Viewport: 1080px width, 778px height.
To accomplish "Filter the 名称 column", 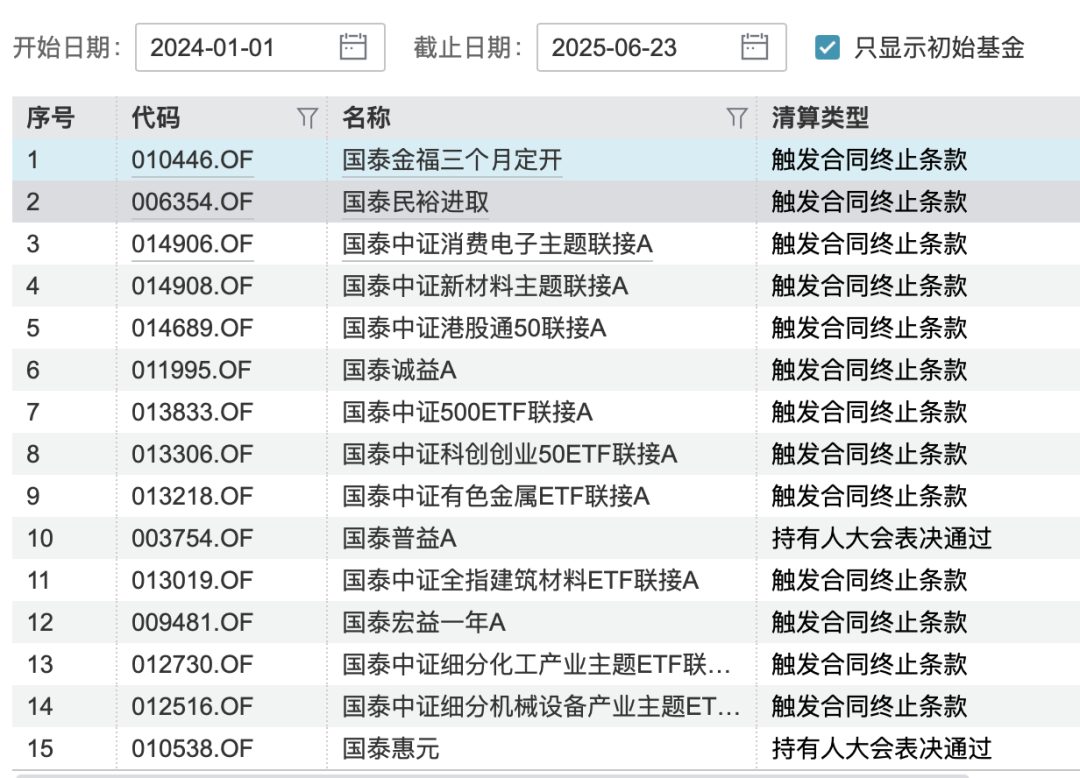I will [x=737, y=118].
